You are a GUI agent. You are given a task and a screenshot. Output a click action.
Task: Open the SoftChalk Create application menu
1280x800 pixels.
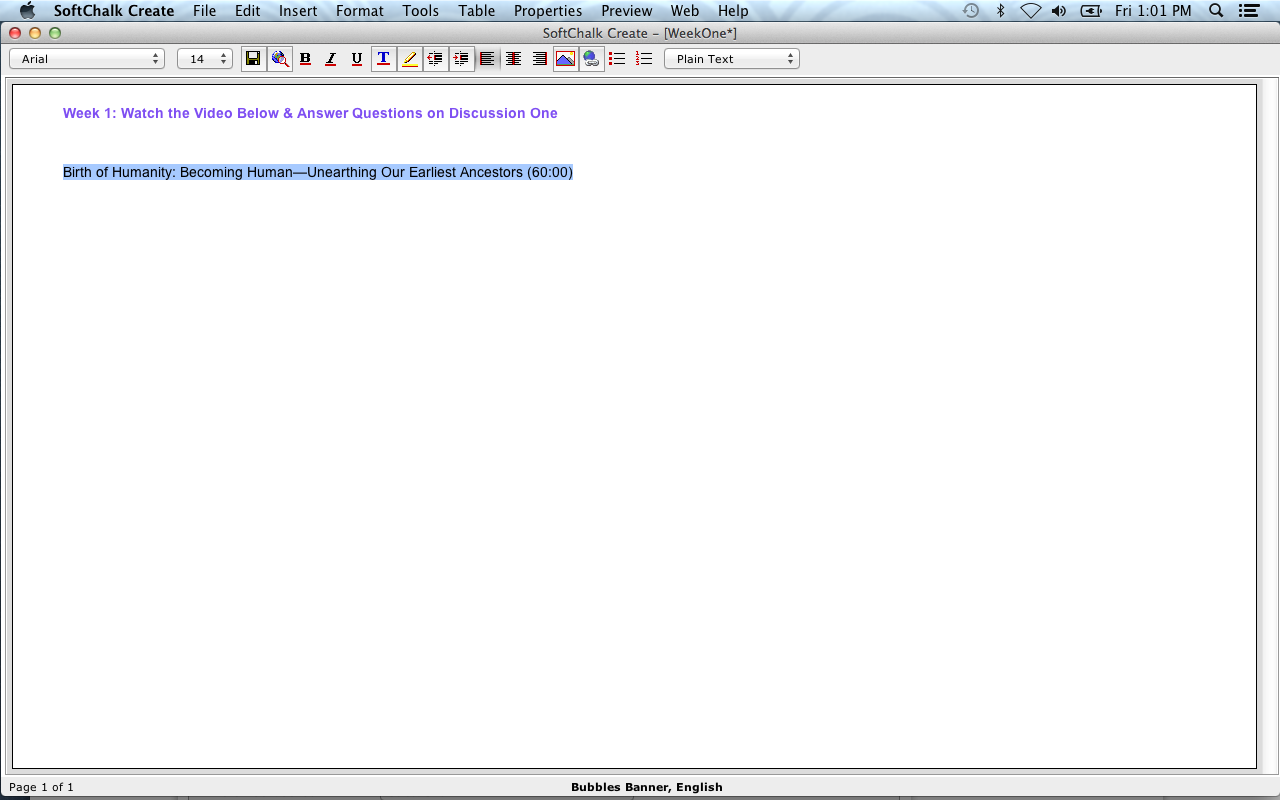tap(114, 11)
